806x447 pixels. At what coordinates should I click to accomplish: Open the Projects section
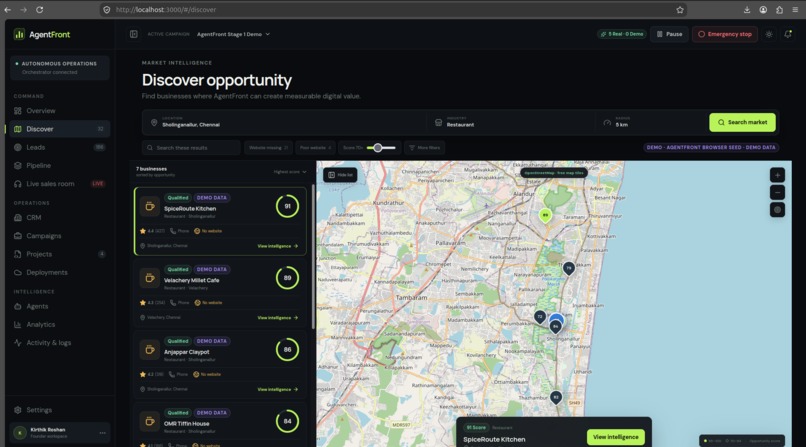tap(60, 254)
